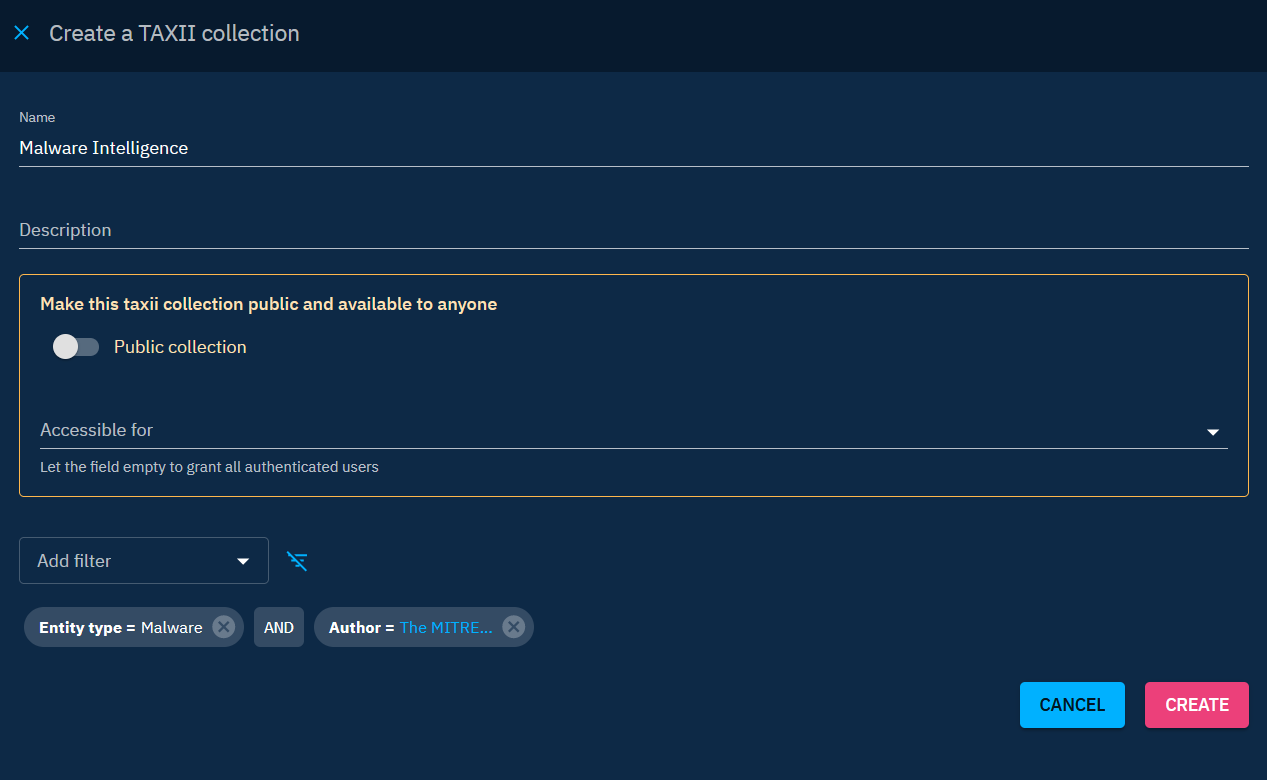Open the Accessible for field
1267x780 pixels.
coord(600,430)
